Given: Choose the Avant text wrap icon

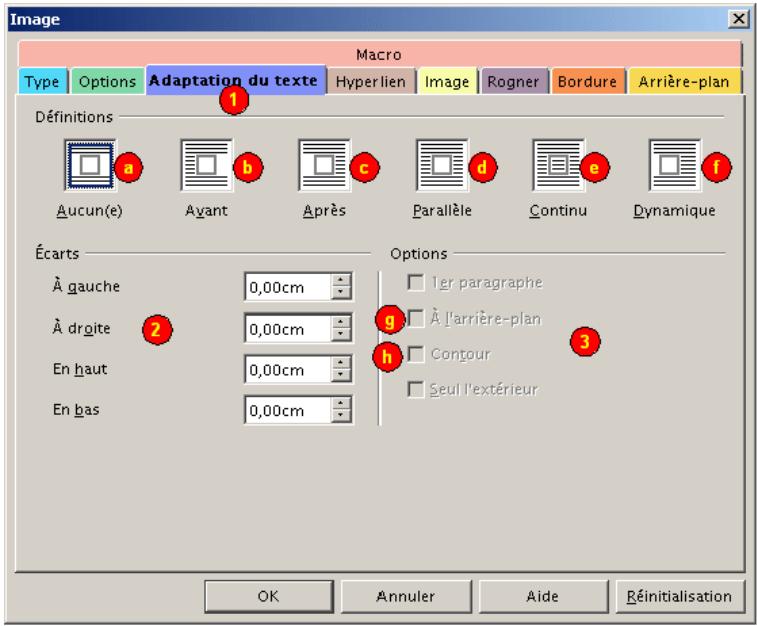Looking at the screenshot, I should pyautogui.click(x=206, y=165).
